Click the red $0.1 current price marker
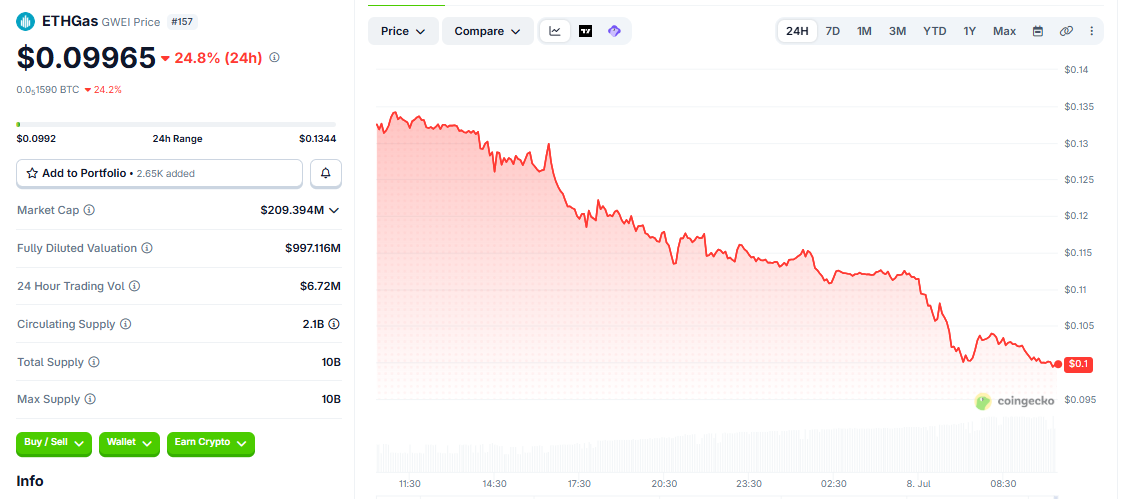Image resolution: width=1122 pixels, height=499 pixels. [x=1078, y=364]
